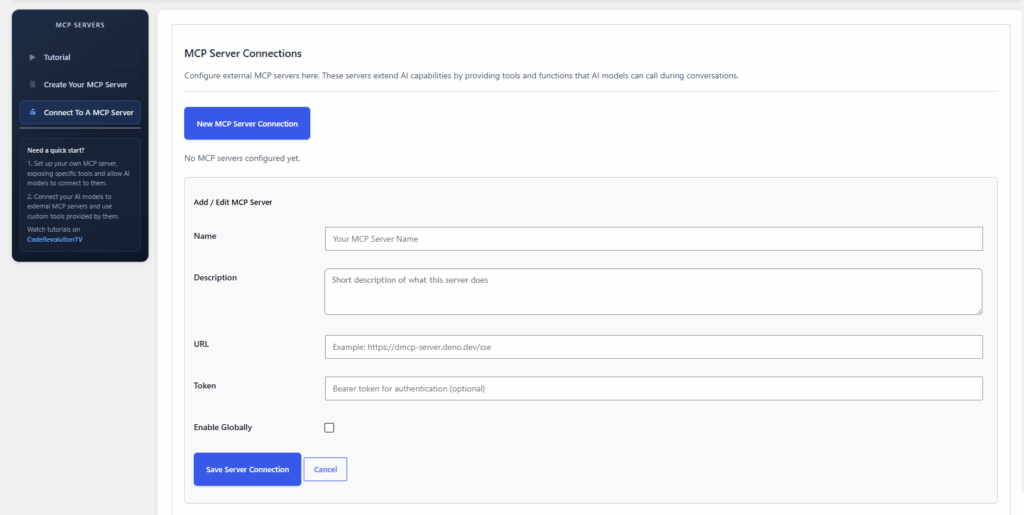Click the 'Token' field label
The height and width of the screenshot is (515, 1024).
pos(205,386)
